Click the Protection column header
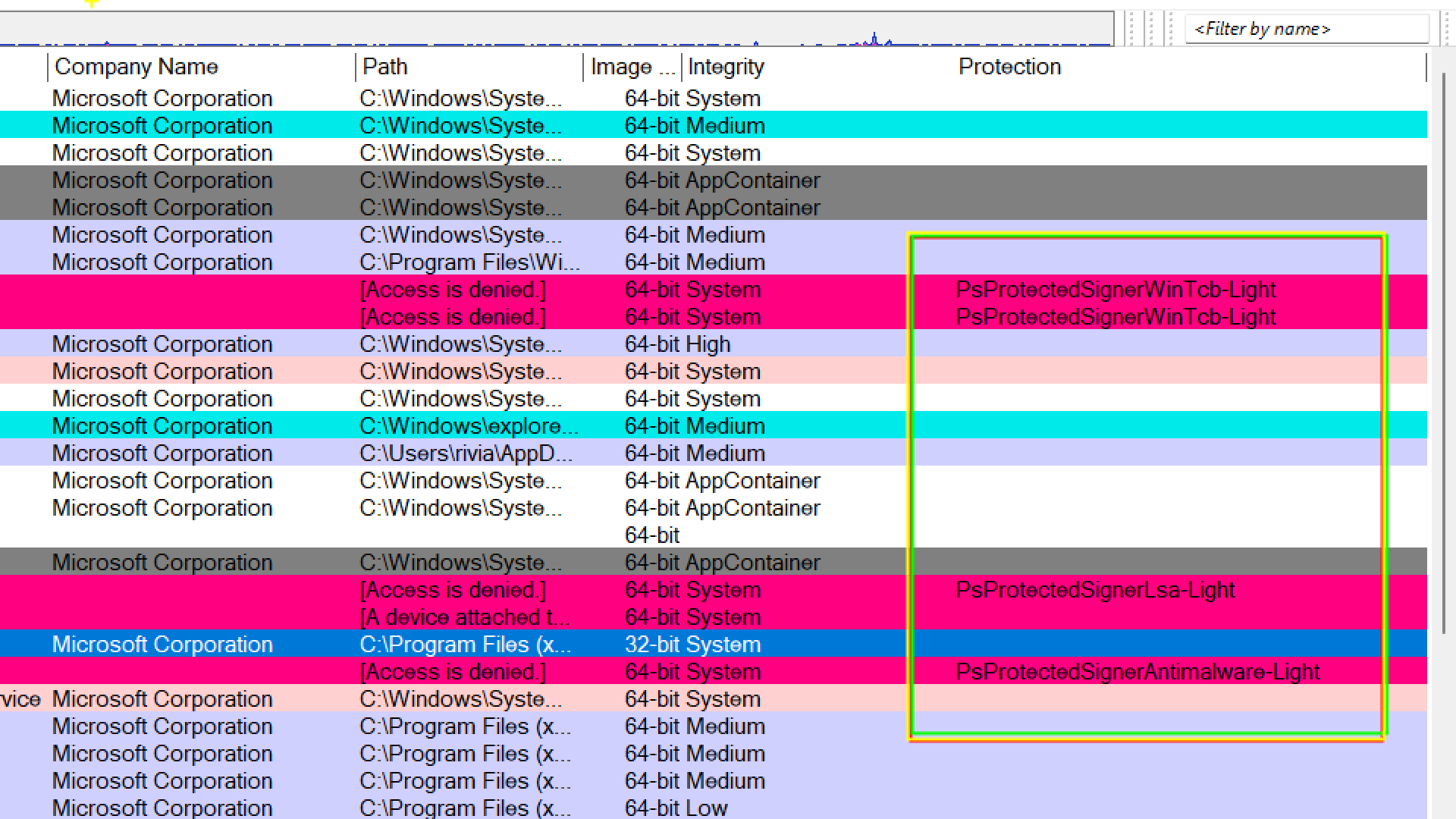The image size is (1456, 819). pos(1009,67)
